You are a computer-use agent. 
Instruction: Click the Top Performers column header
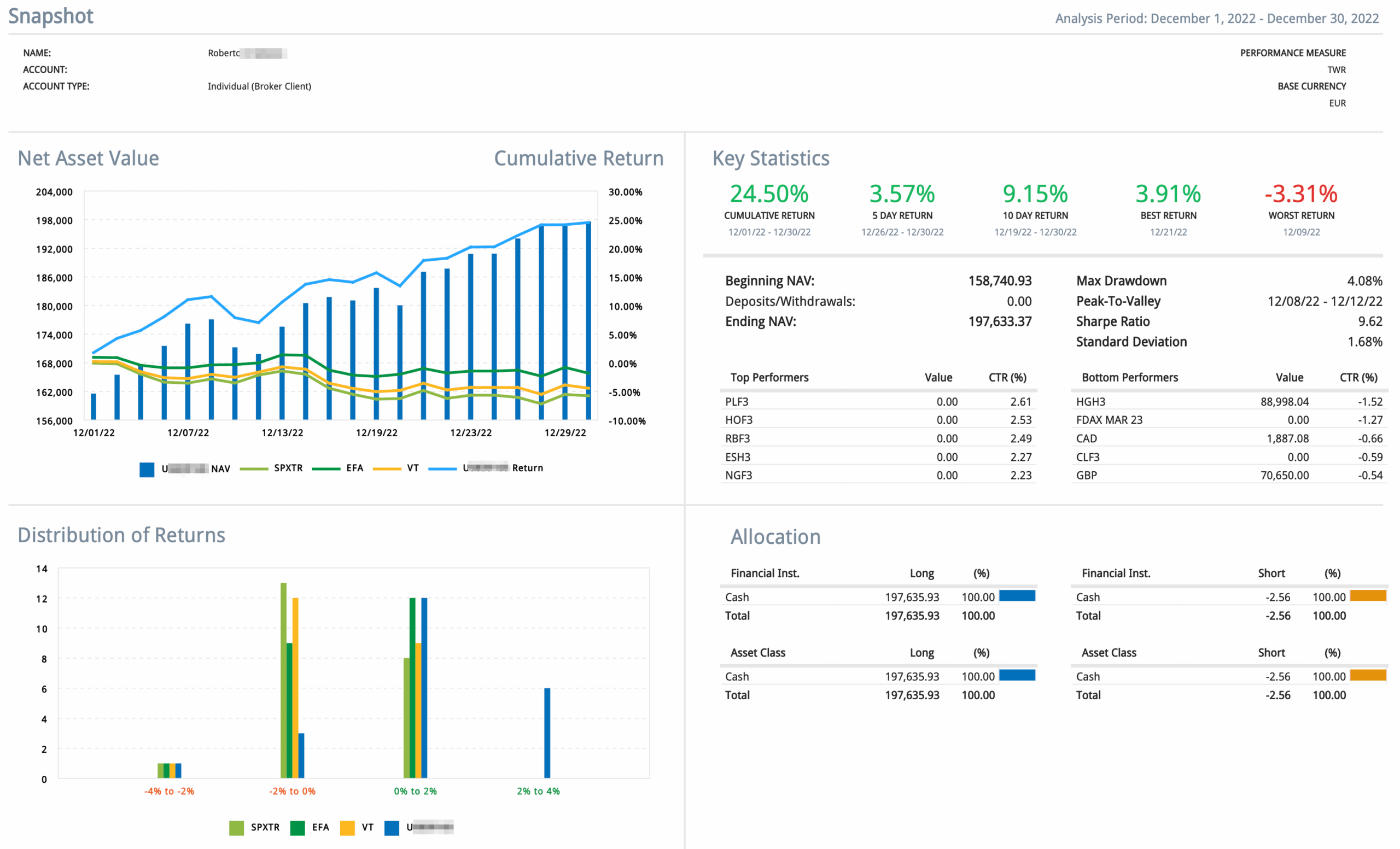(x=769, y=377)
